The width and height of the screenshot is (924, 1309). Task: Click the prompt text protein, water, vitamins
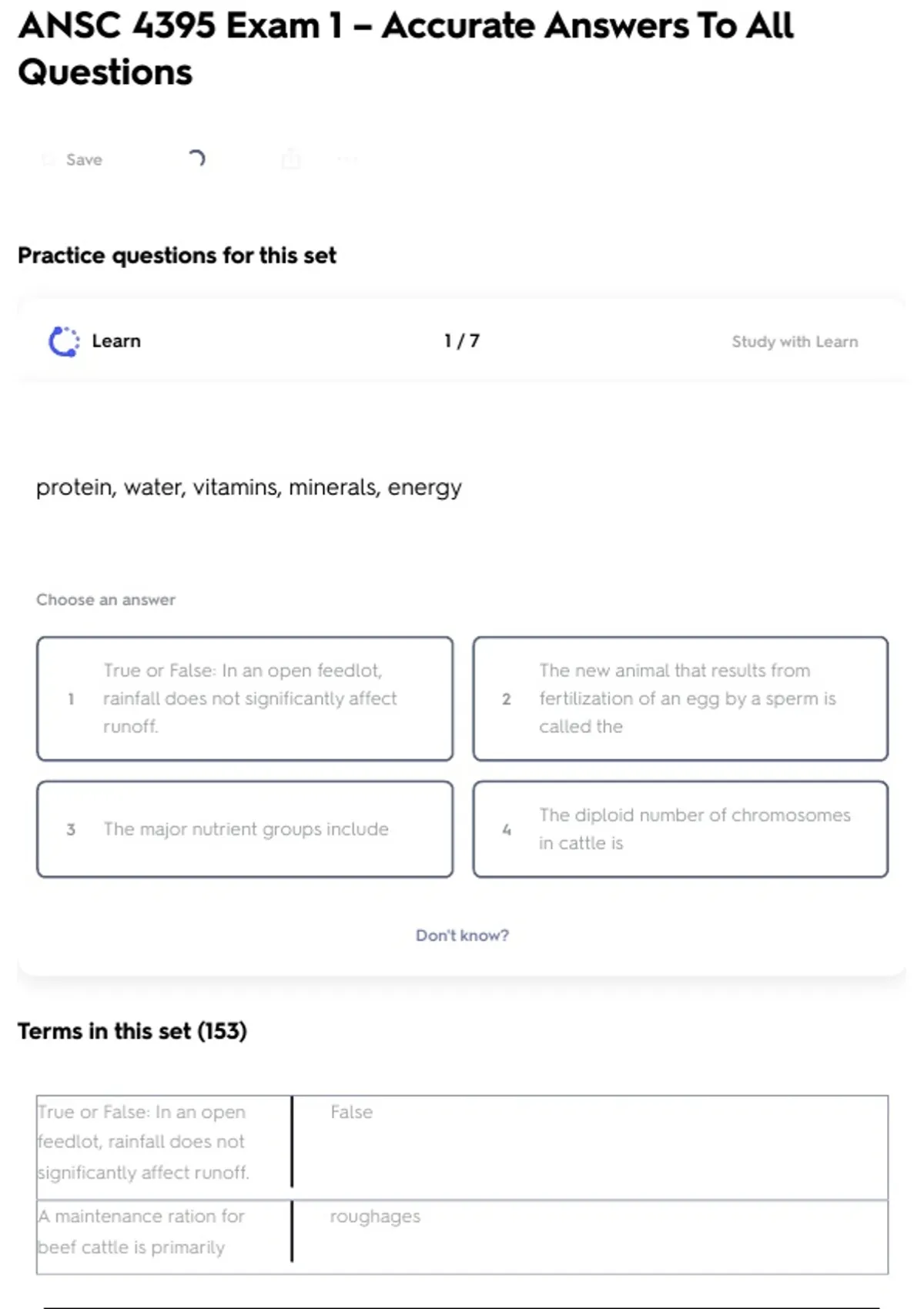pos(249,487)
